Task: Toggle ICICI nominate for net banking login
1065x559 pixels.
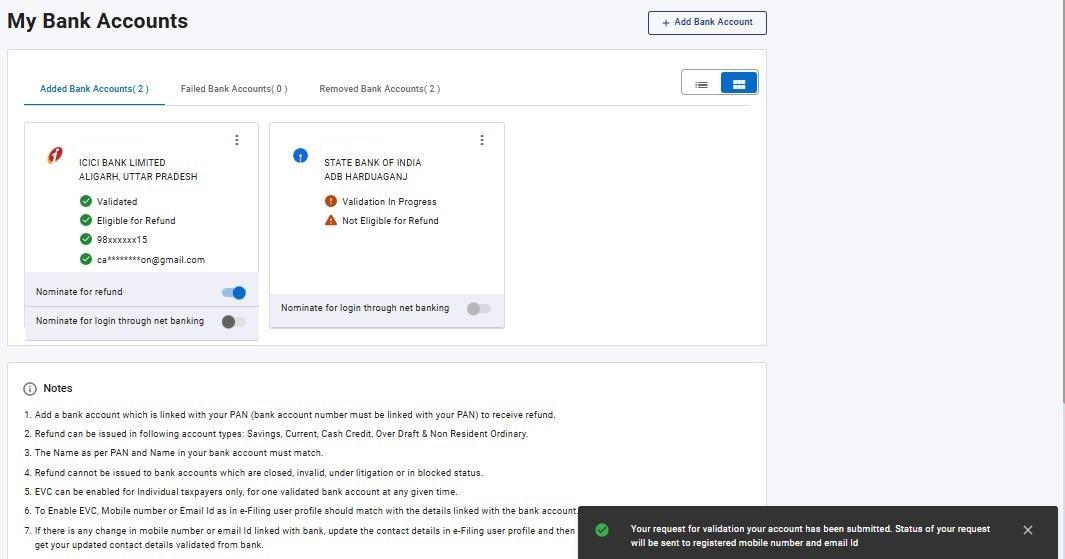Action: pos(233,322)
